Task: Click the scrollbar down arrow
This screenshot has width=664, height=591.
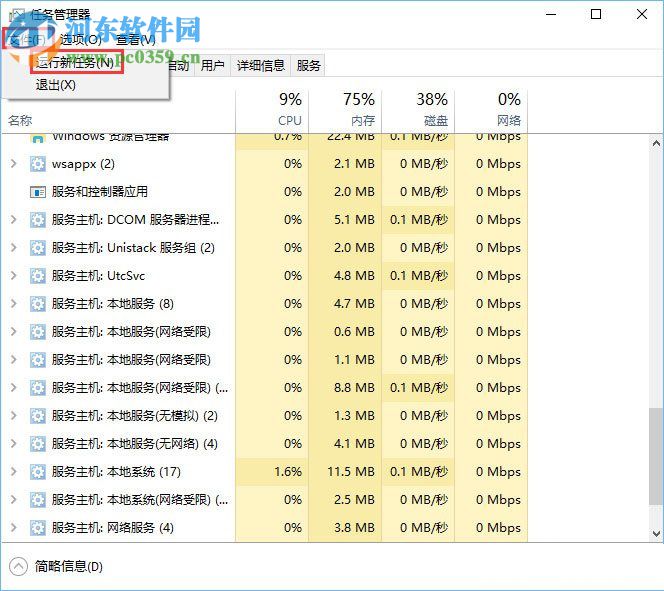Action: (656, 533)
